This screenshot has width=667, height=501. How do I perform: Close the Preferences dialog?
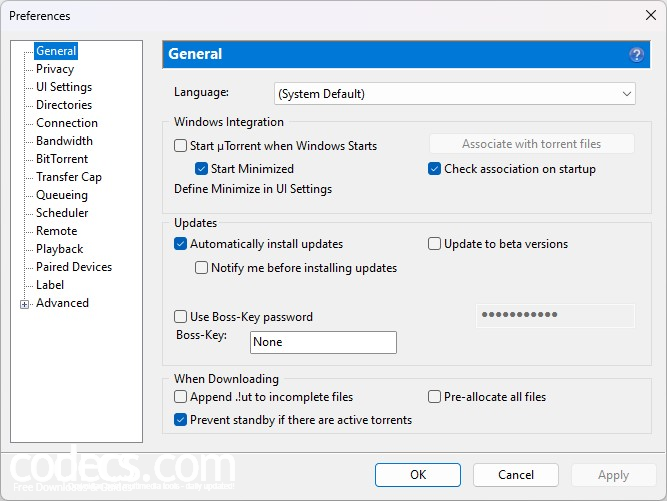[x=650, y=15]
